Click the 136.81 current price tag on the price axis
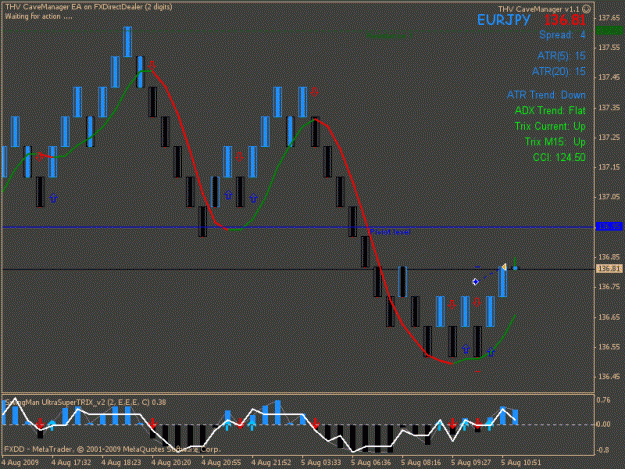This screenshot has width=625, height=469. [609, 269]
